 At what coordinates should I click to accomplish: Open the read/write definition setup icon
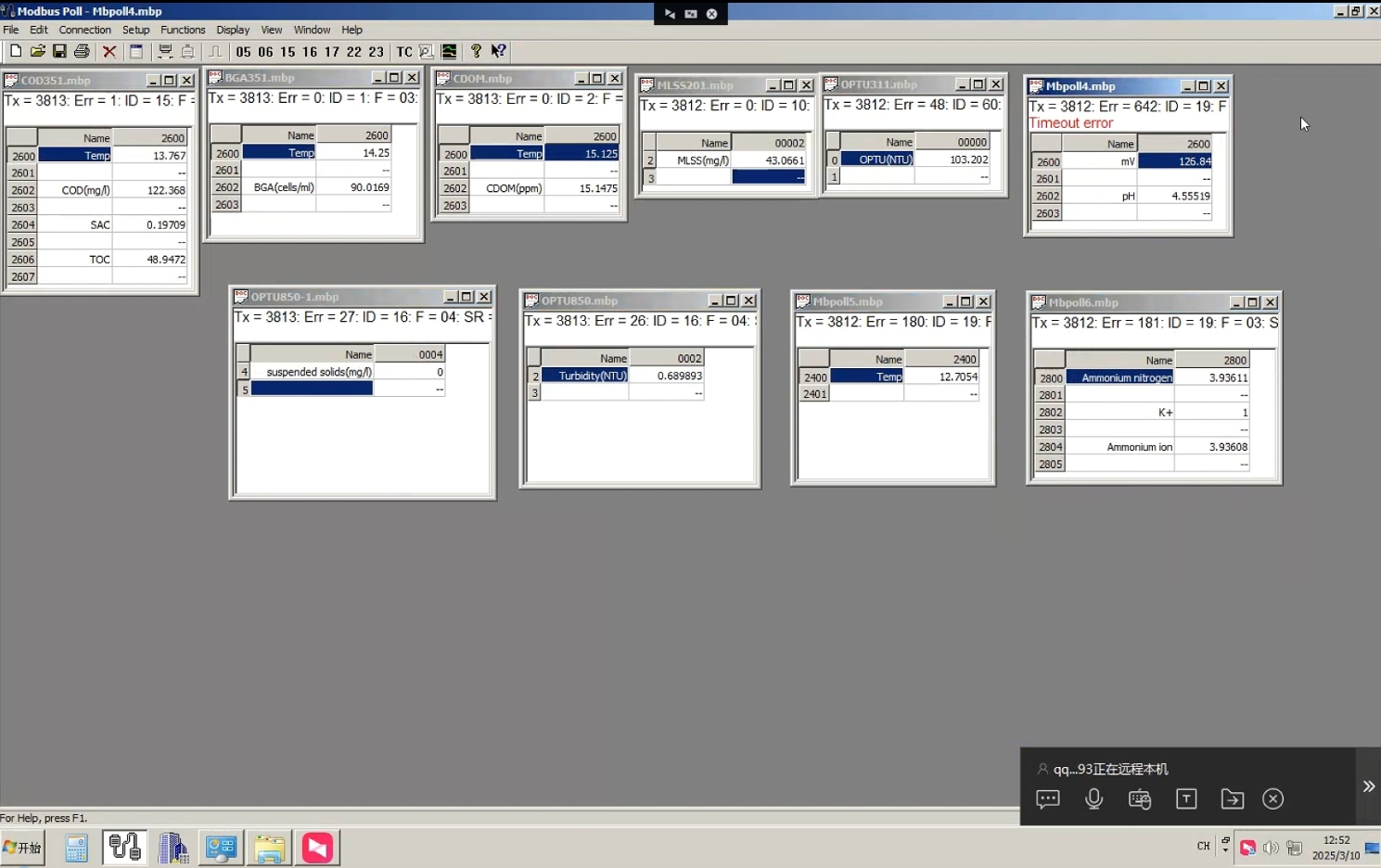135,51
